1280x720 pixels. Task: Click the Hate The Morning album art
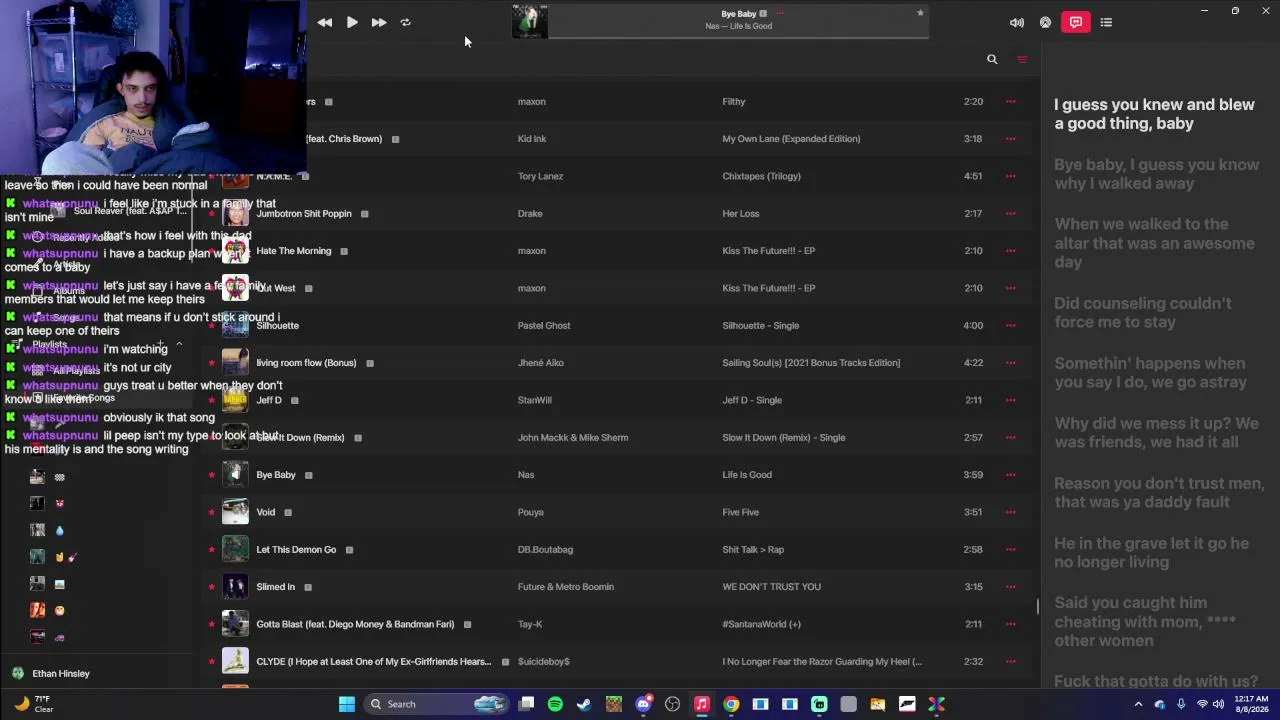(235, 251)
